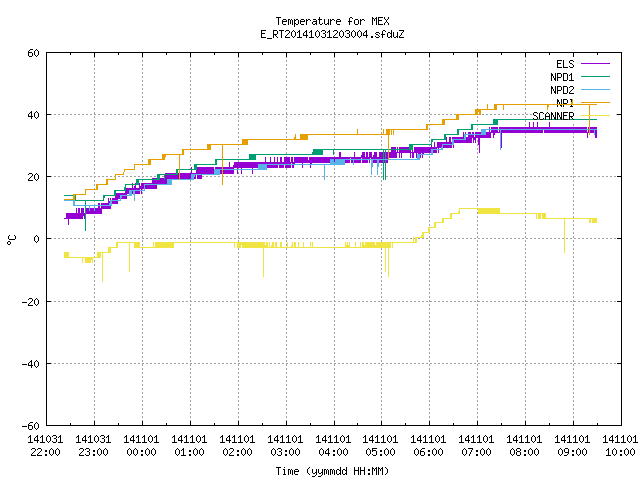
Task: Click the x-axis tick 141101 10:00
Action: click(x=620, y=446)
